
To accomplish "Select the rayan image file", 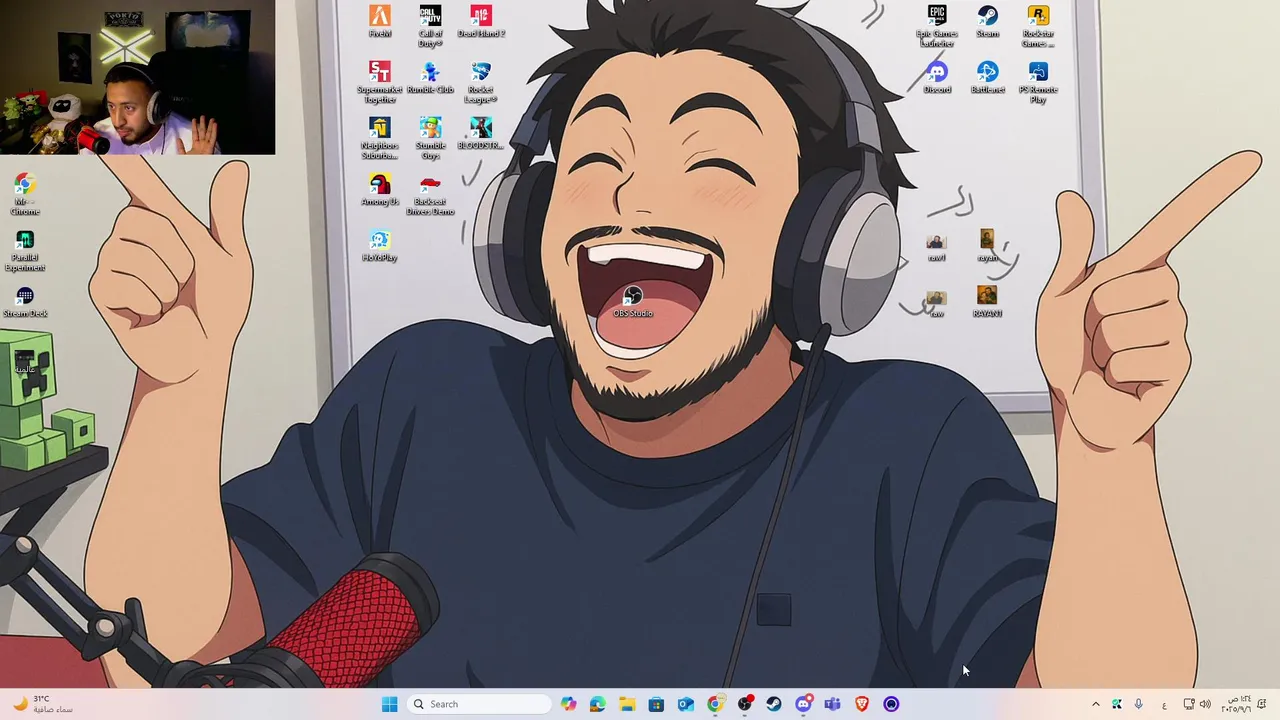I will pos(987,246).
